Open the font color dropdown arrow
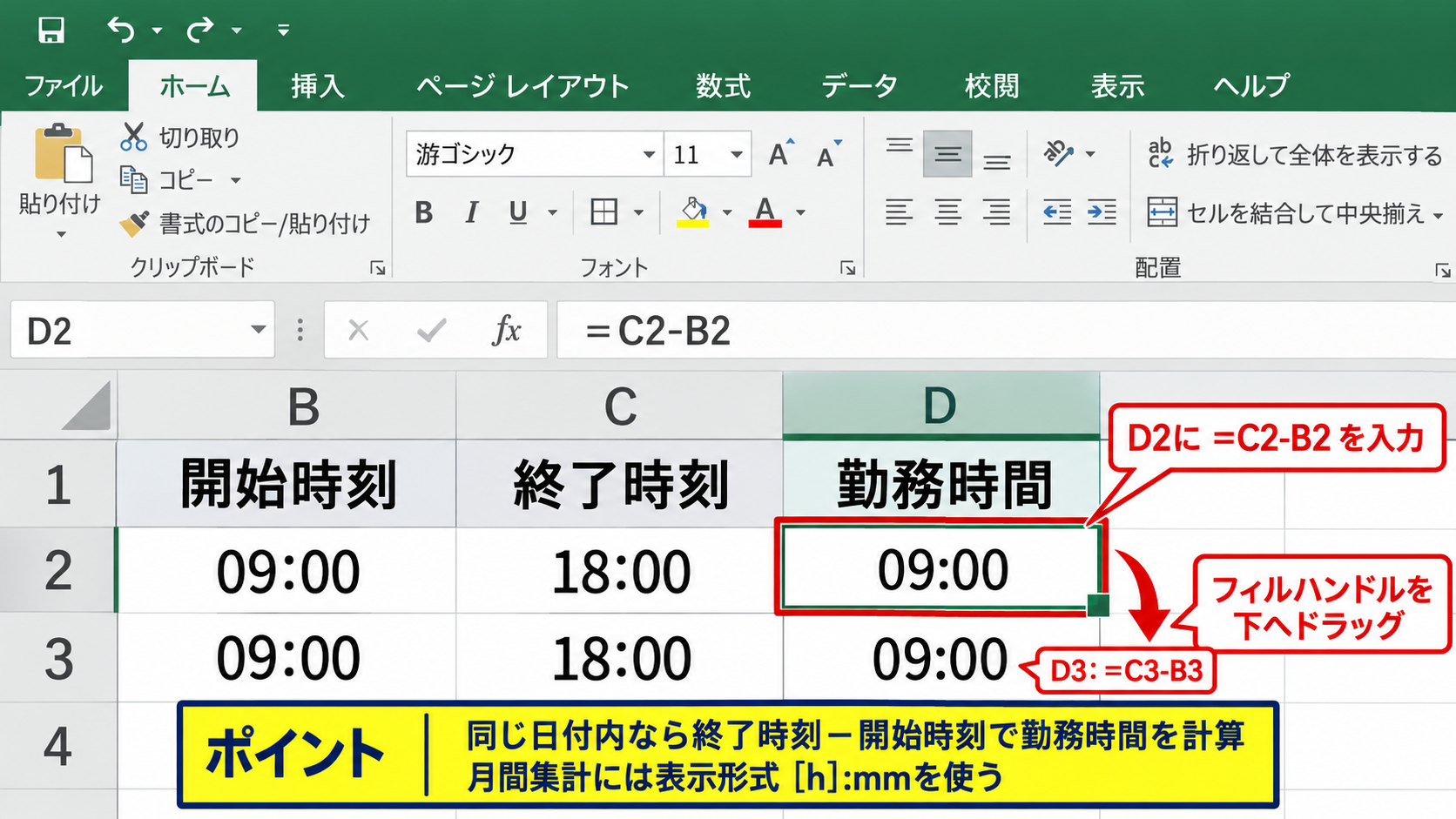 (x=800, y=212)
